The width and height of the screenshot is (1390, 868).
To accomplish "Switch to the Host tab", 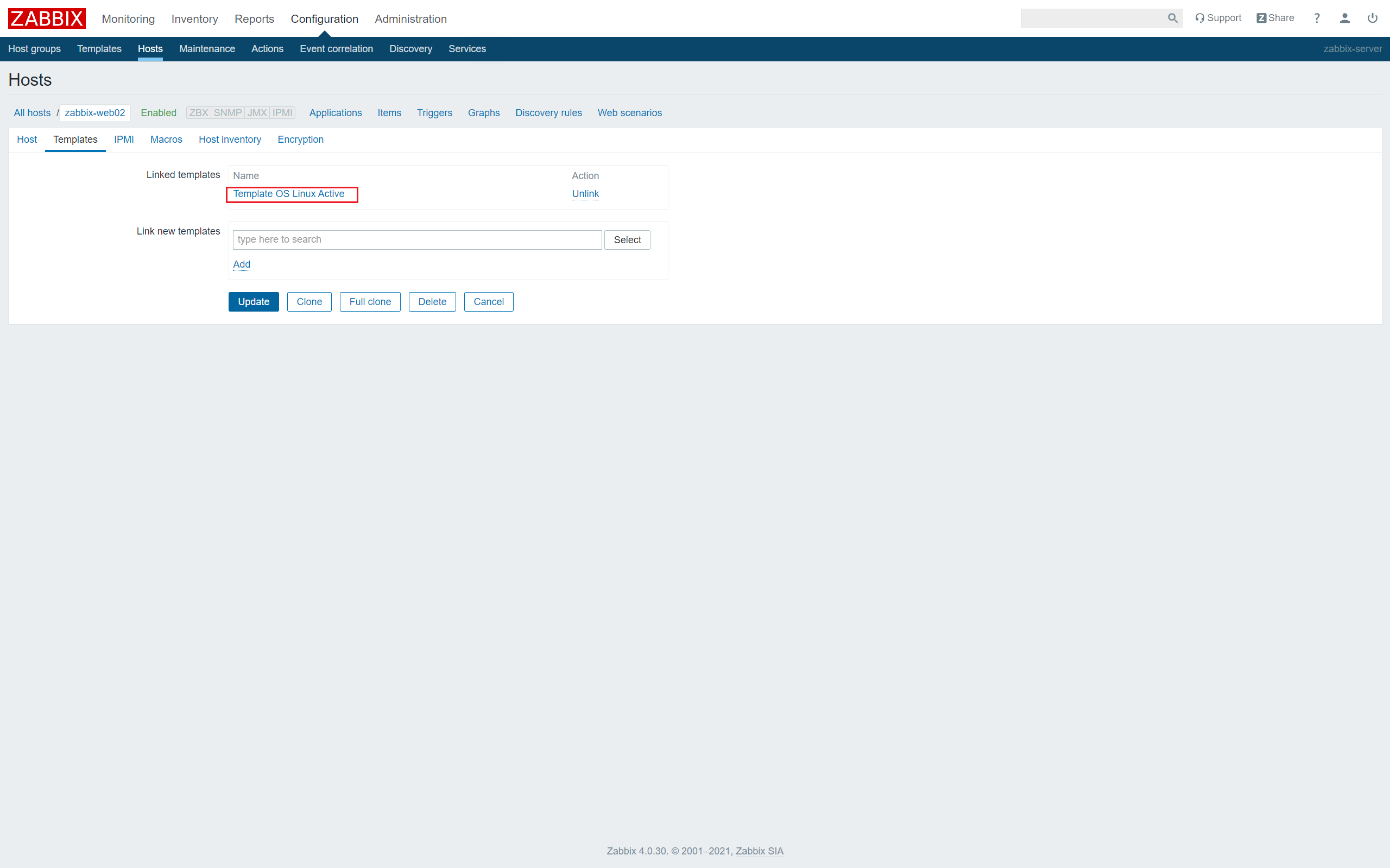I will tap(27, 140).
